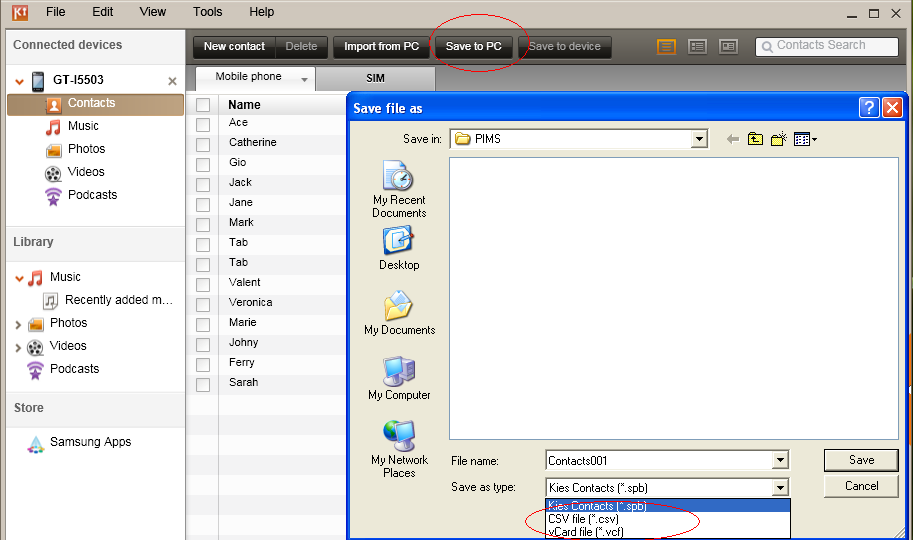Open Videos under GT-I5503 device
Image resolution: width=913 pixels, height=540 pixels.
[86, 172]
